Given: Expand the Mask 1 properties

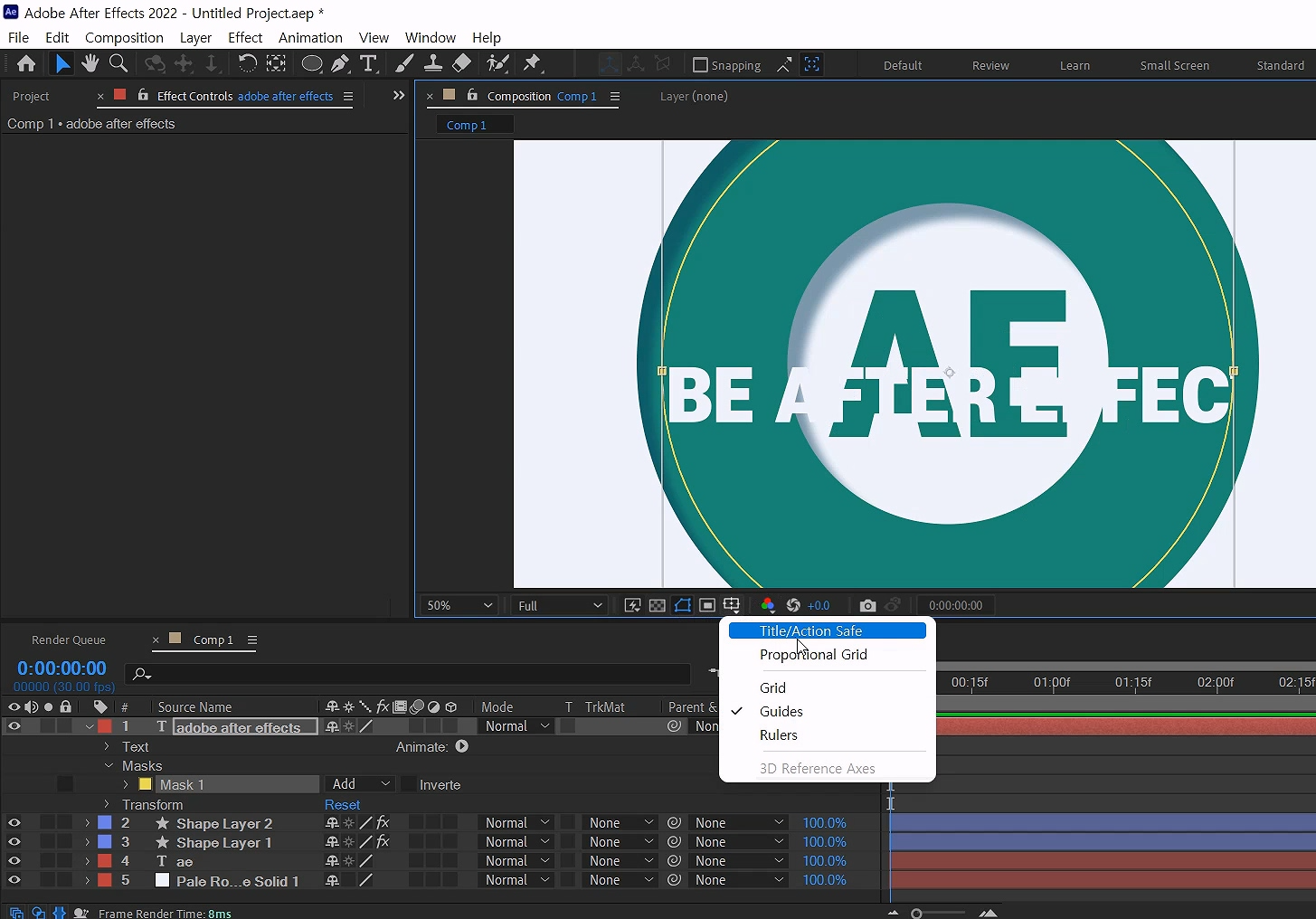Looking at the screenshot, I should (x=126, y=784).
